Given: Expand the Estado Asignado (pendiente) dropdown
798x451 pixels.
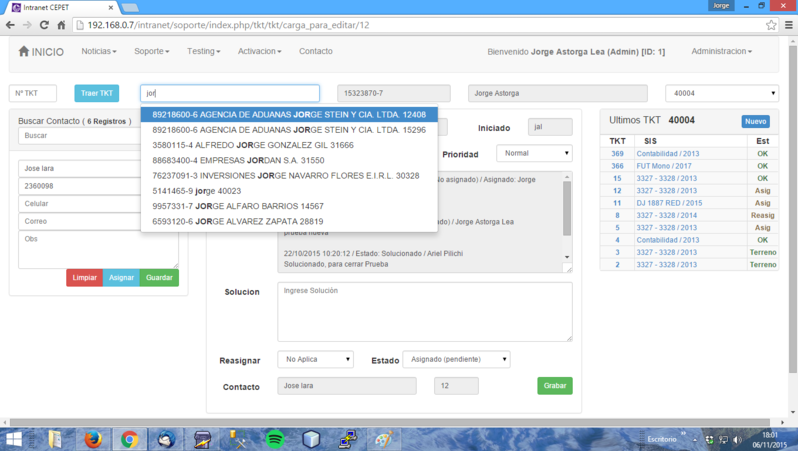Looking at the screenshot, I should click(456, 359).
